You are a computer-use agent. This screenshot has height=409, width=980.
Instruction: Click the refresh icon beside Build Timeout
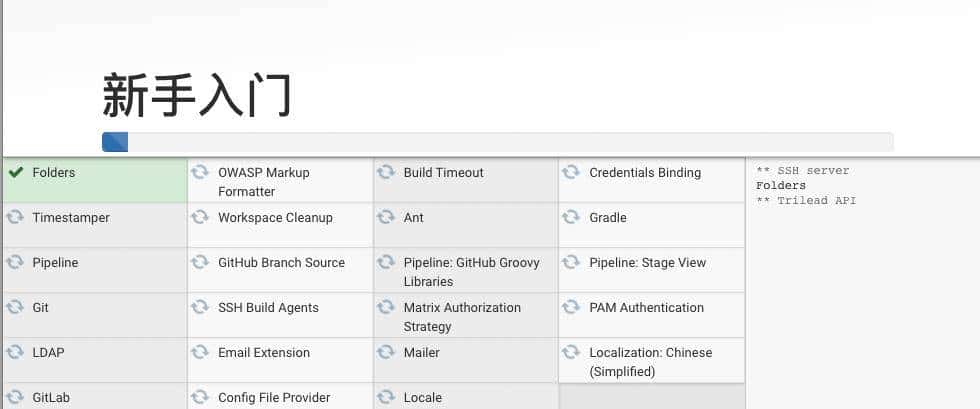pos(386,172)
